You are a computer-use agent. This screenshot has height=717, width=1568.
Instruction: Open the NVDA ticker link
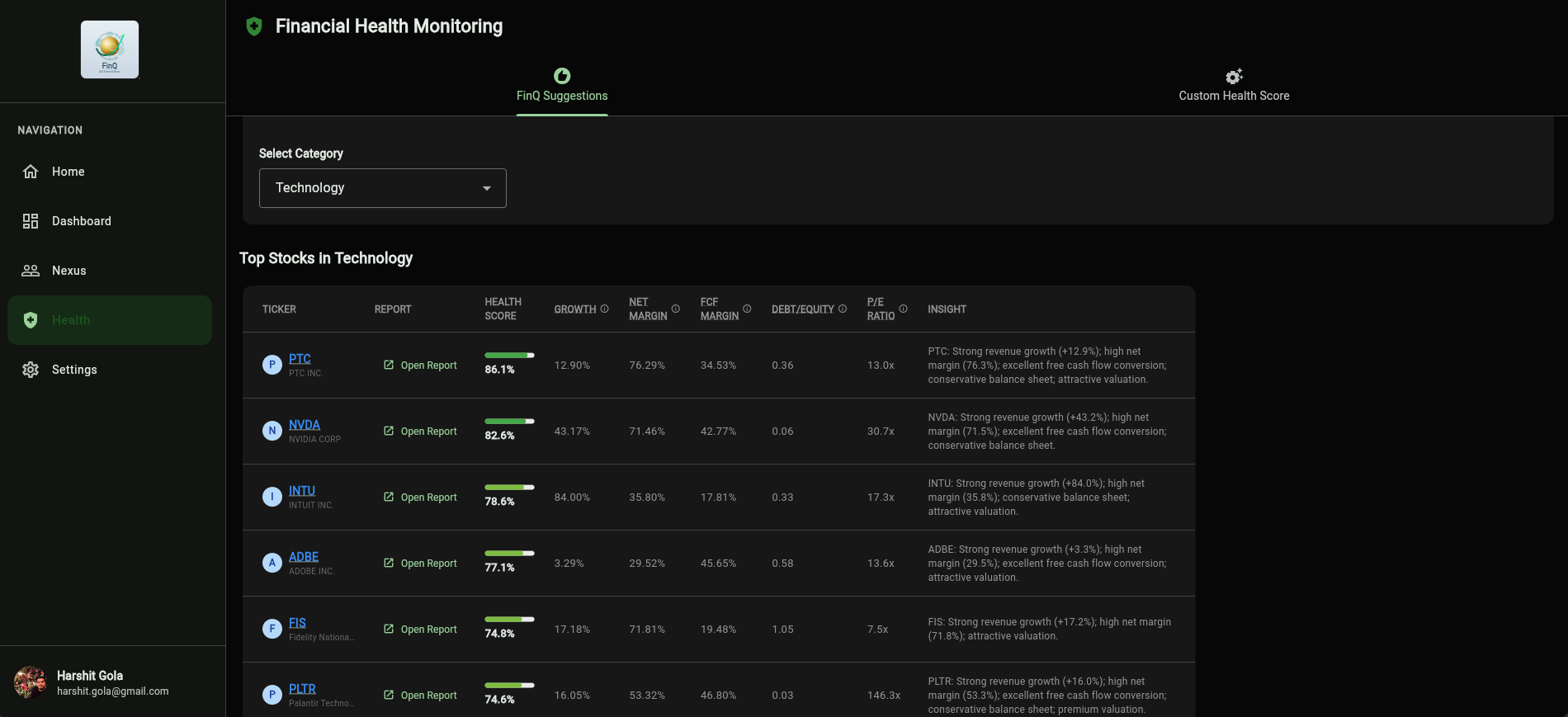(305, 425)
